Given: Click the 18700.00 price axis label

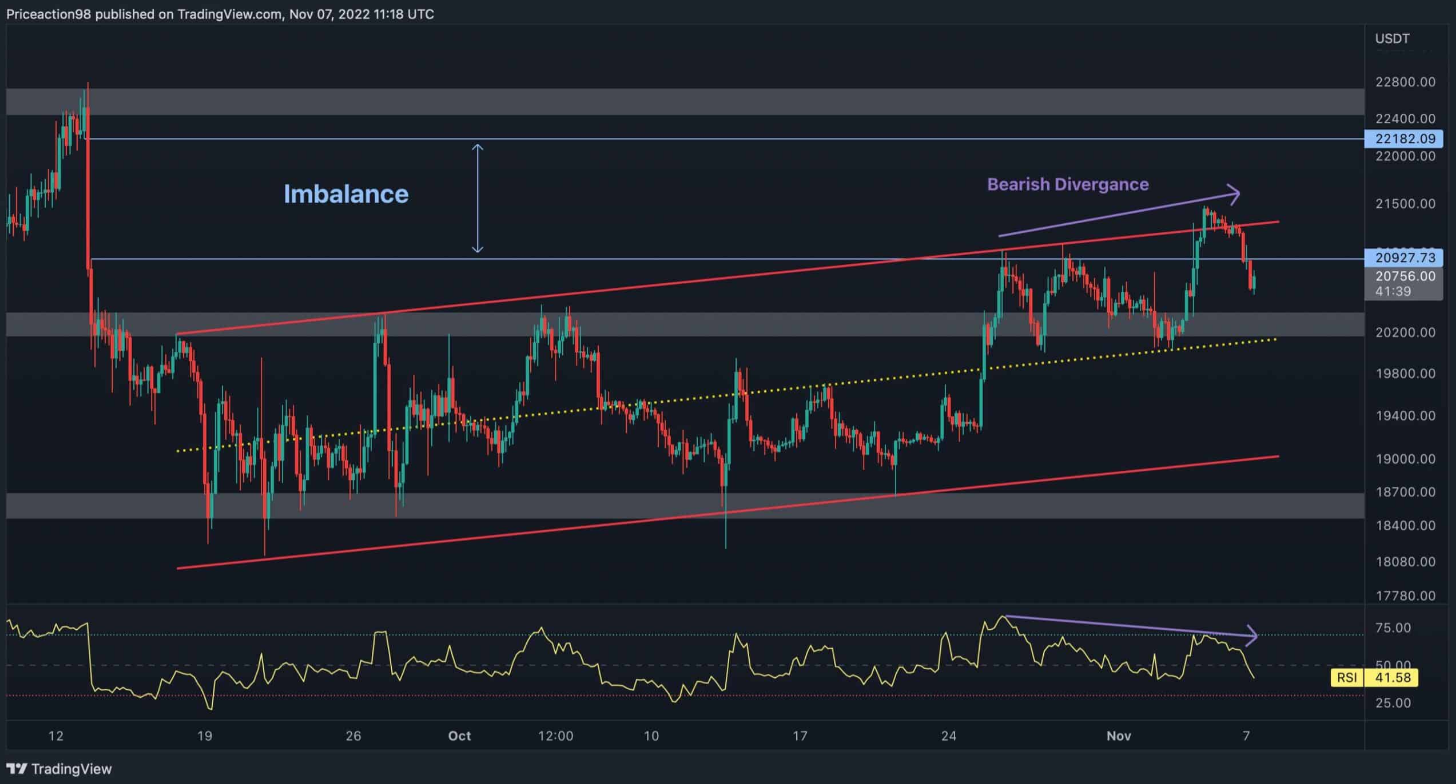Looking at the screenshot, I should coord(1406,492).
